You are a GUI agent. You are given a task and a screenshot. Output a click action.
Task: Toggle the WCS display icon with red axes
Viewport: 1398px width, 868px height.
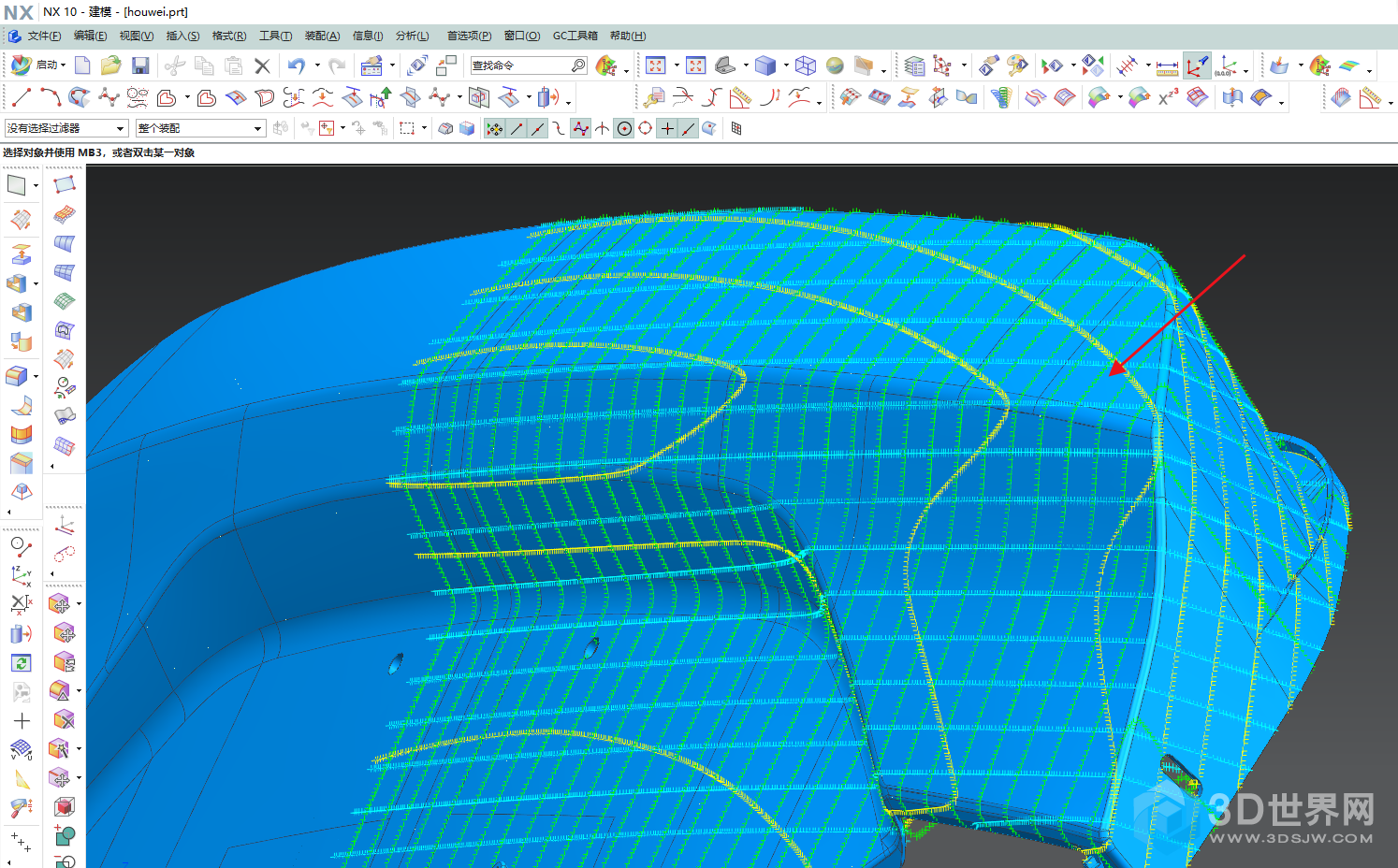[1197, 66]
